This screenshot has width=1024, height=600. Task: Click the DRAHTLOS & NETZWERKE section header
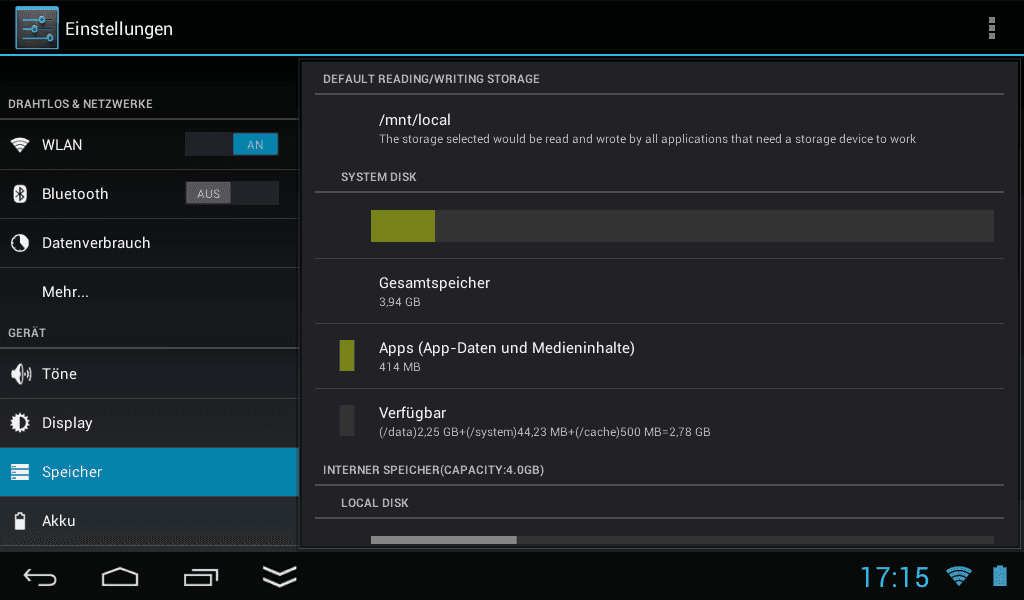80,104
